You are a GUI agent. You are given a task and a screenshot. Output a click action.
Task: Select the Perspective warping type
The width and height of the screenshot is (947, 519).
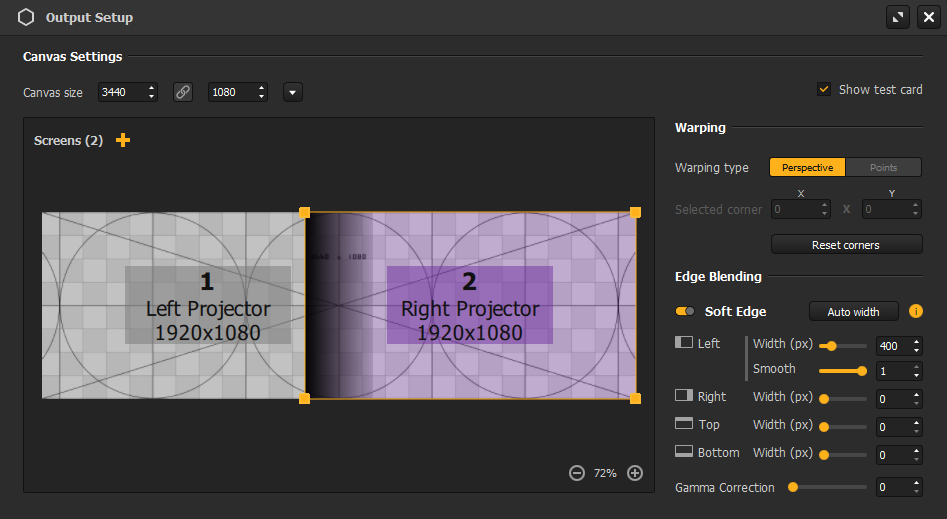[x=807, y=167]
